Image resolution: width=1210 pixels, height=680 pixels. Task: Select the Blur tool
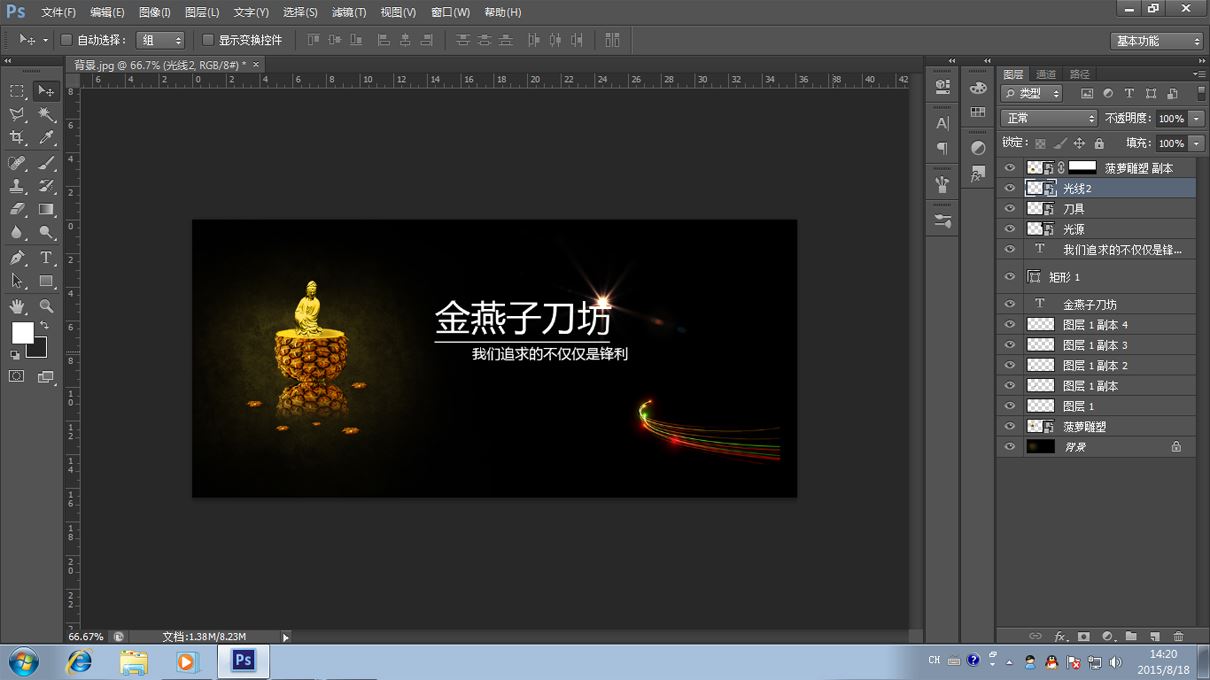(x=17, y=233)
